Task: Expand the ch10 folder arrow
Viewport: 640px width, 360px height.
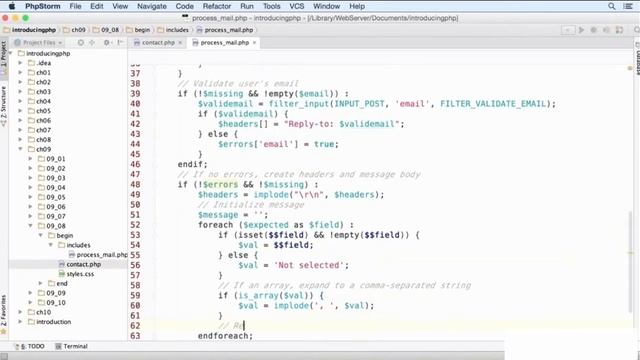Action: coord(20,312)
